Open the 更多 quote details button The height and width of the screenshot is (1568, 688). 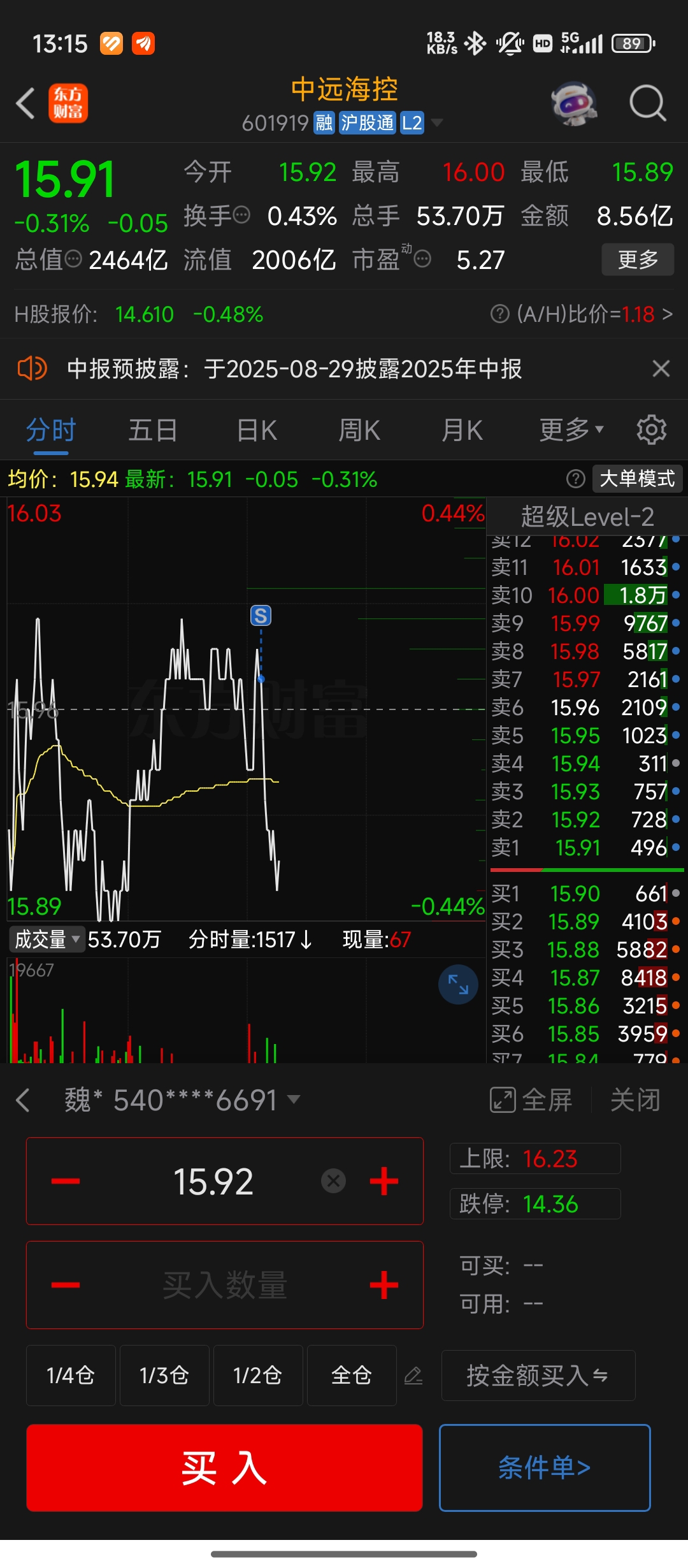click(x=638, y=259)
